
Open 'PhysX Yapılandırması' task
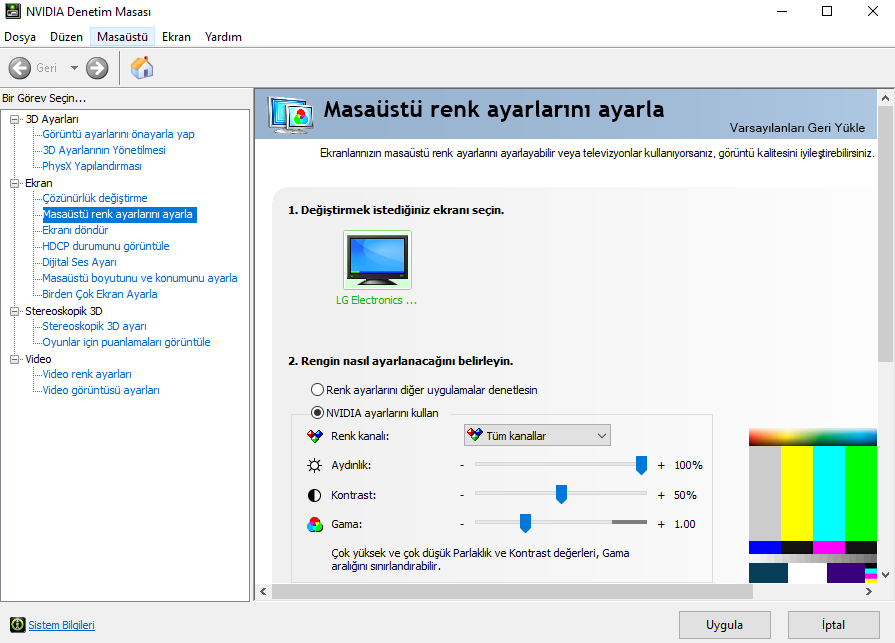point(92,166)
